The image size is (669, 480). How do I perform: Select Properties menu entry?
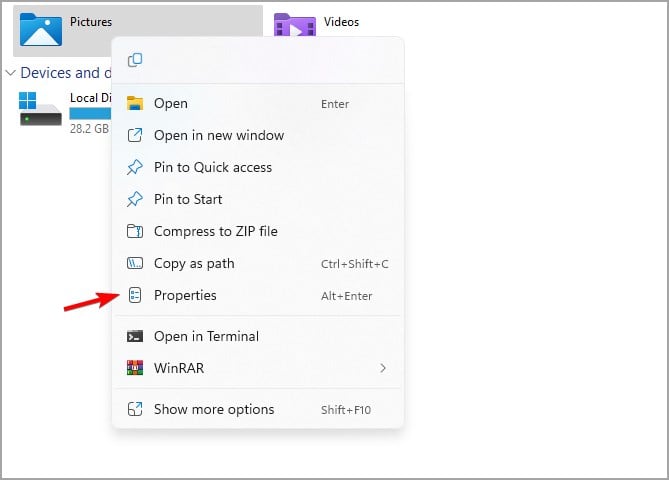pos(185,295)
